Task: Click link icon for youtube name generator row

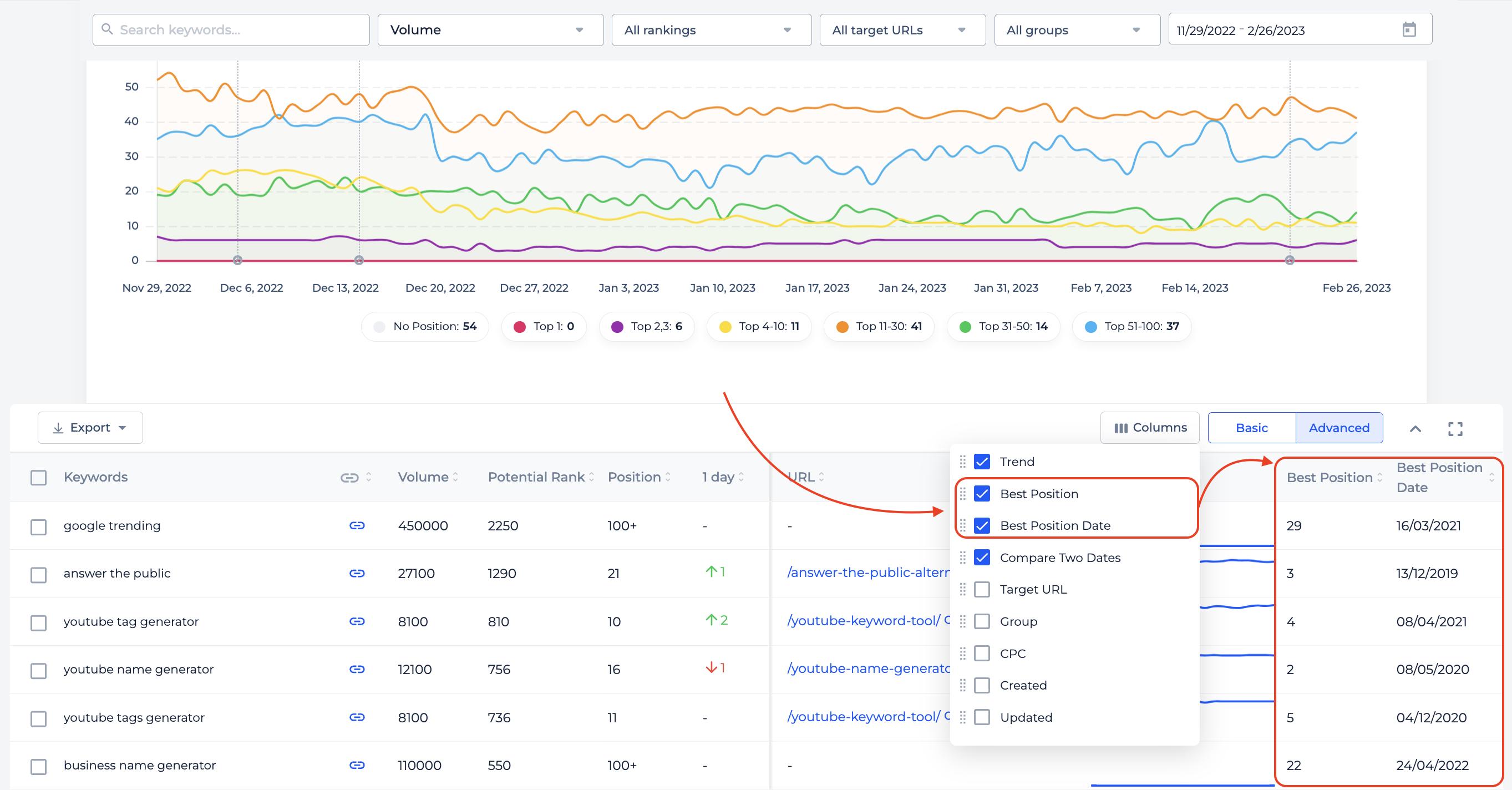Action: pyautogui.click(x=357, y=669)
